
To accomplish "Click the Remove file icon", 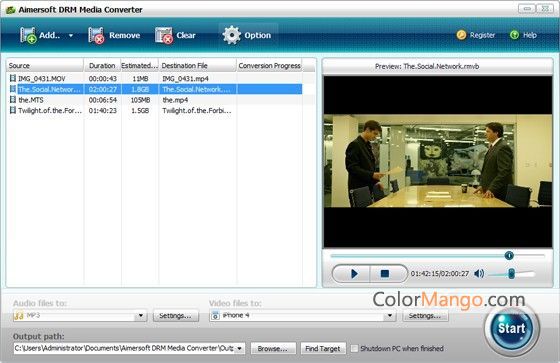I will (96, 35).
